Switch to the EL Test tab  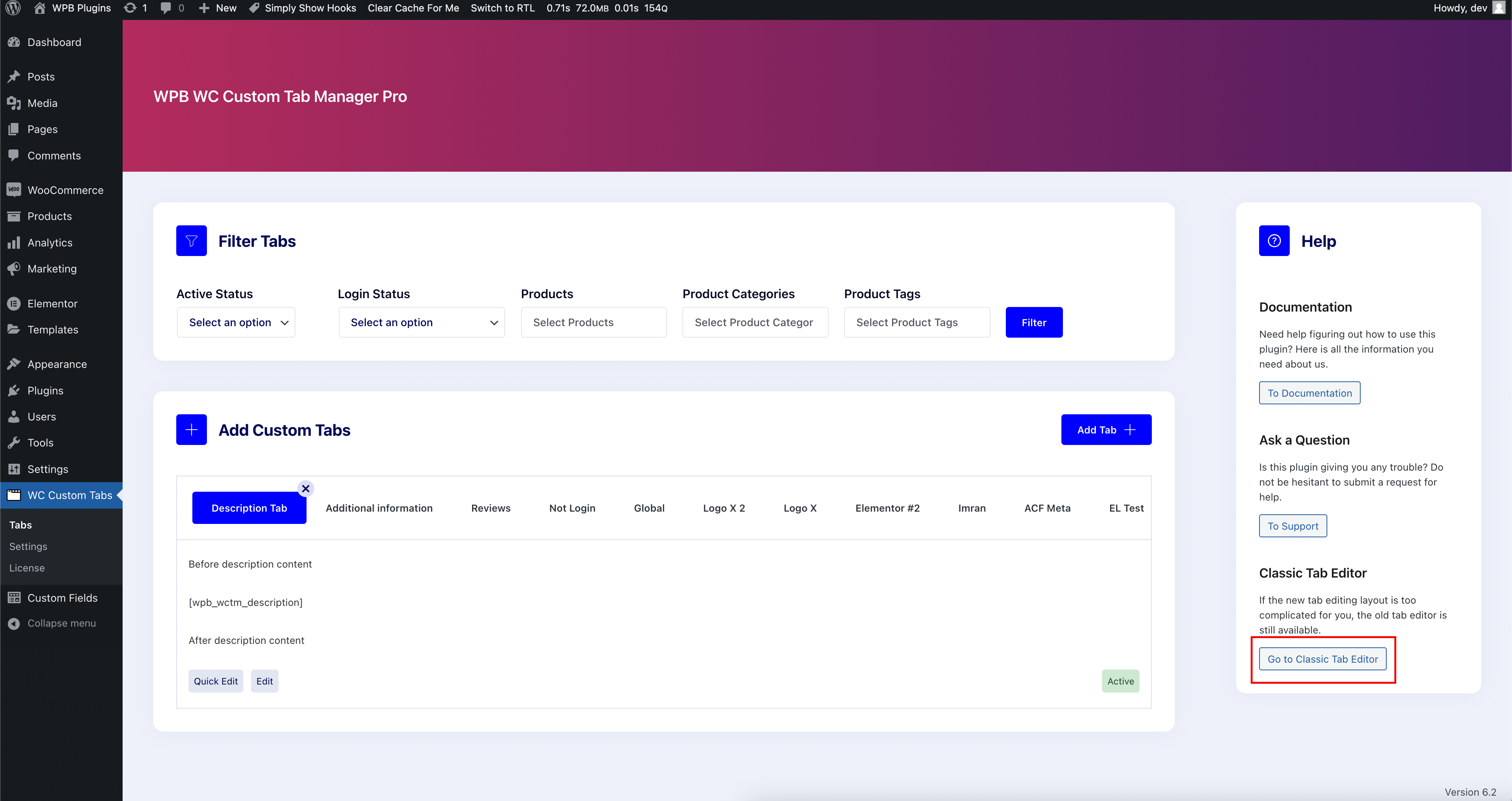(1127, 508)
